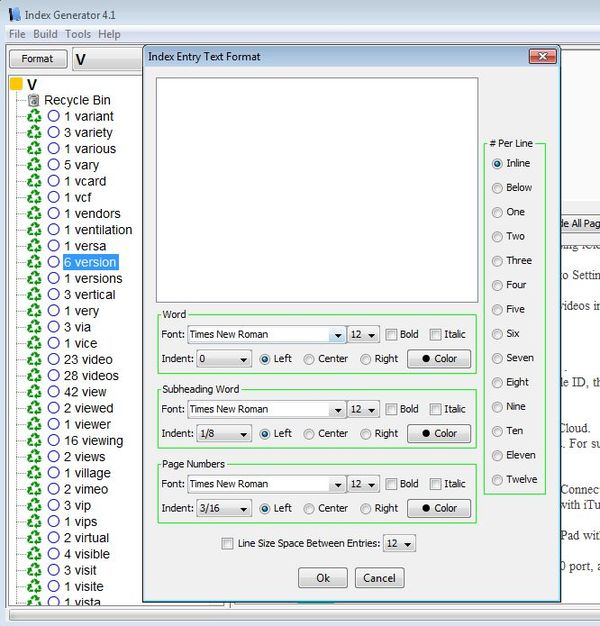Click the blank preview area in dialog

click(317, 190)
